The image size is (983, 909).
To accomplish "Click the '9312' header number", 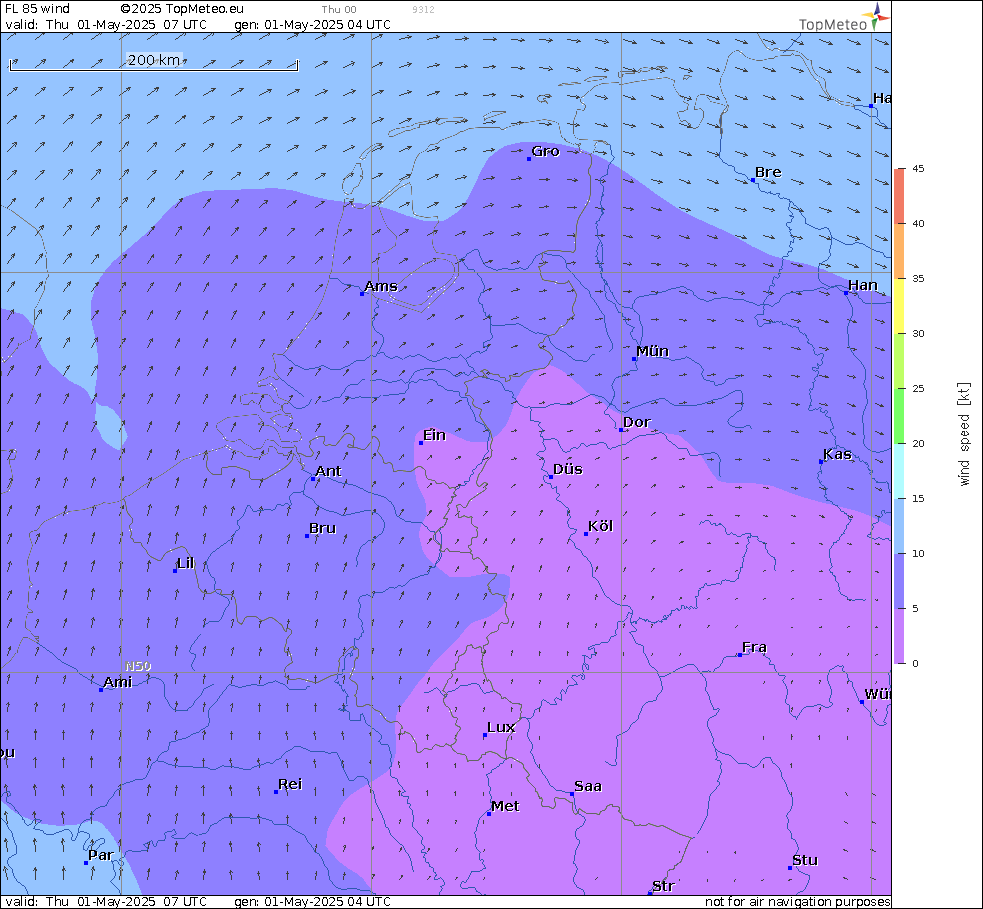I will (x=423, y=9).
